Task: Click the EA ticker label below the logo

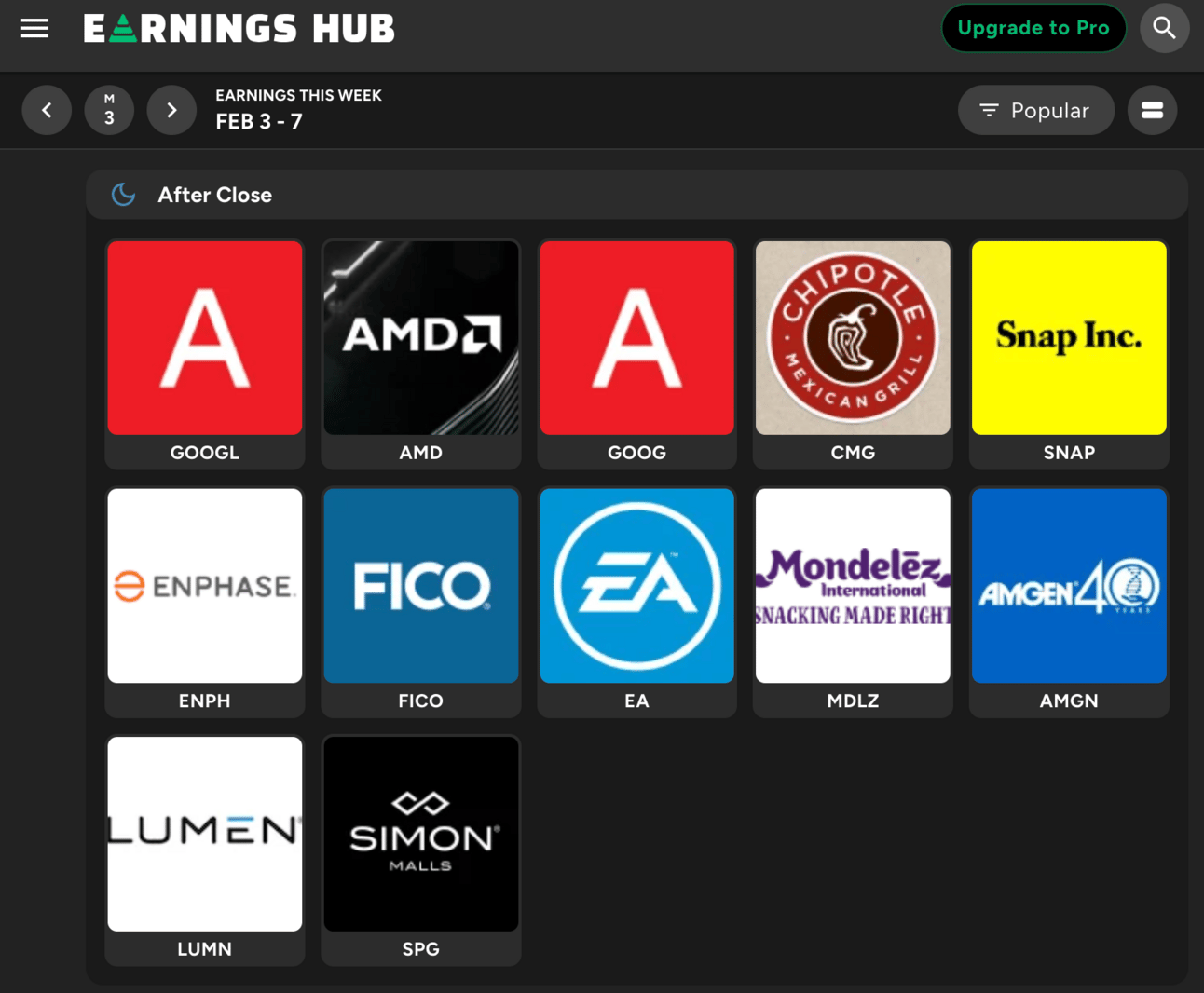Action: 637,701
